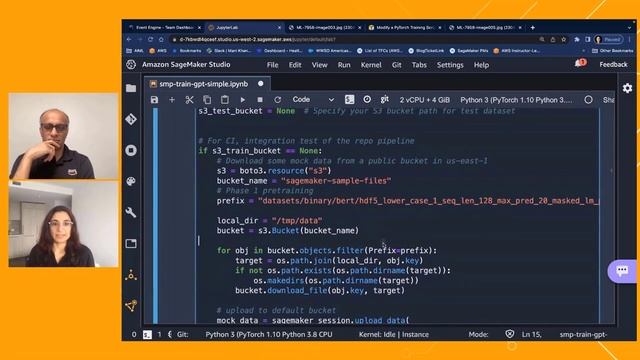Click the kernel status circle icon

[588, 100]
